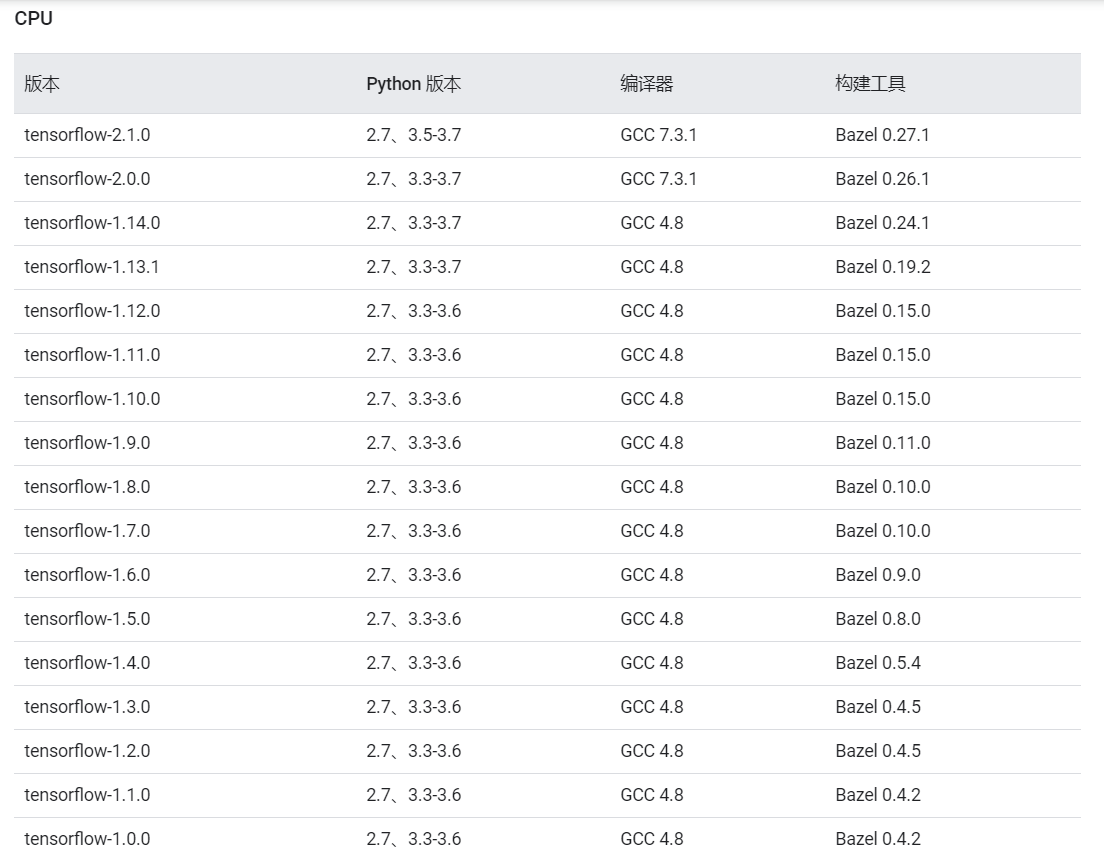Click the Bazel 0.19.2 cell

883,267
